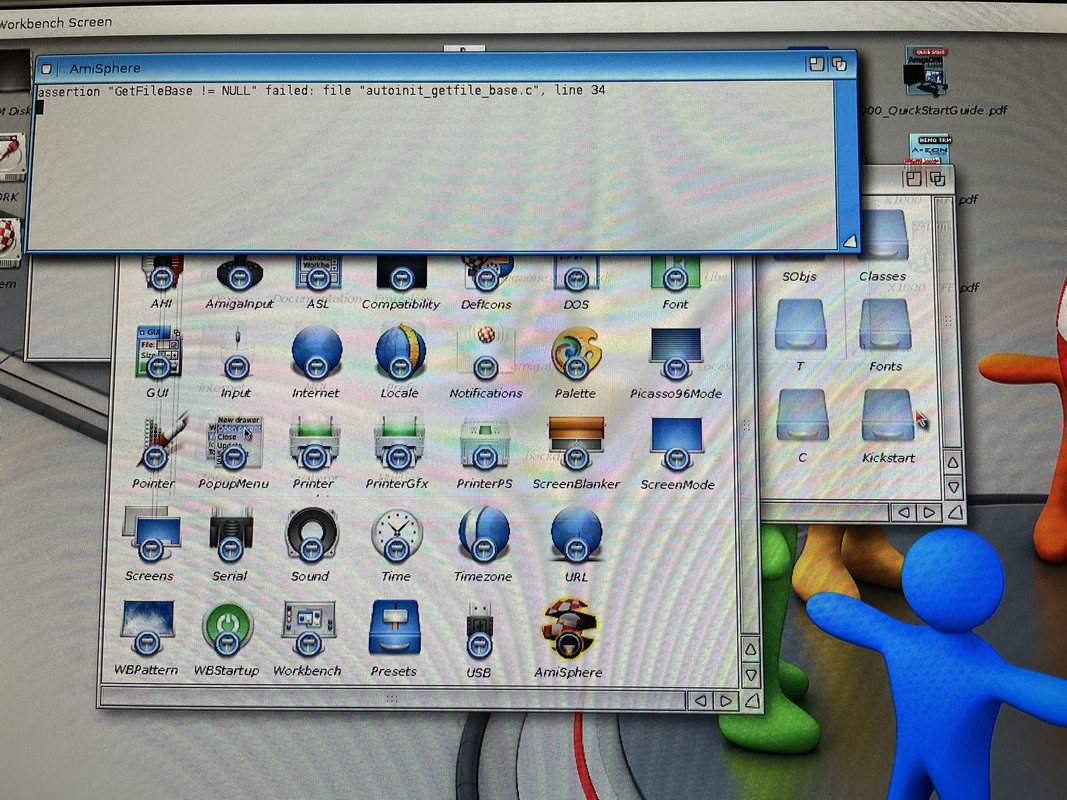The image size is (1067, 800).
Task: Click up arrow in drawer window scrollbar
Action: point(953,463)
